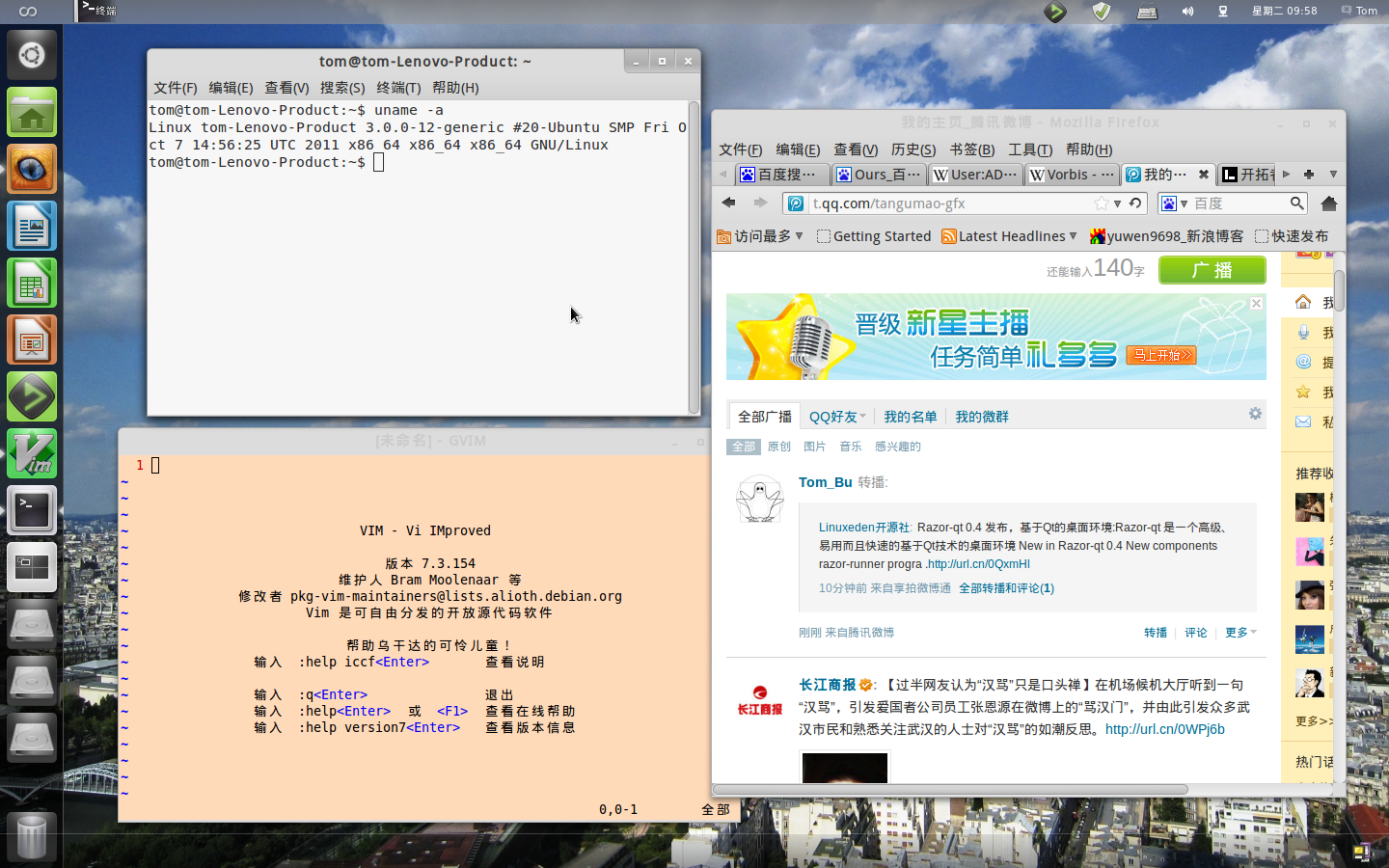Viewport: 1389px width, 868px height.
Task: Open the Trash in the launcher
Action: 32,835
